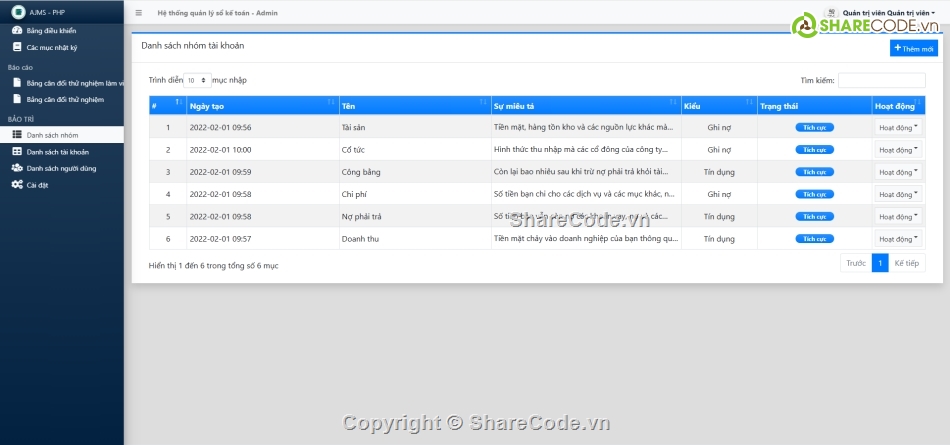Click the Thêm mới button
This screenshot has height=445, width=950.
pos(913,48)
